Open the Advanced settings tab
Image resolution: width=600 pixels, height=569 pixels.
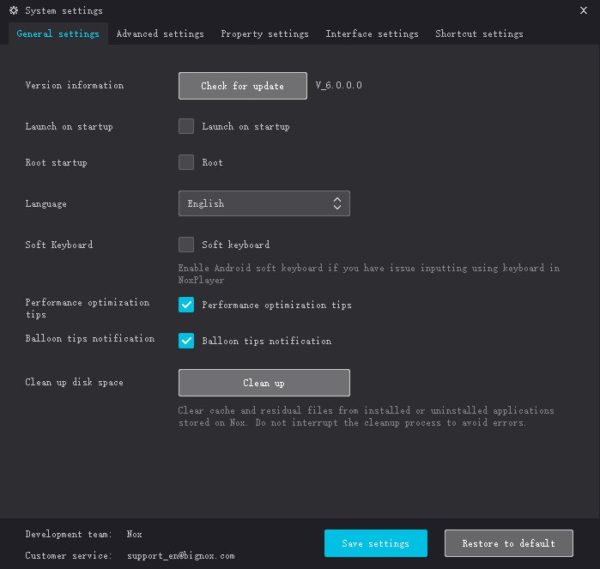click(160, 34)
